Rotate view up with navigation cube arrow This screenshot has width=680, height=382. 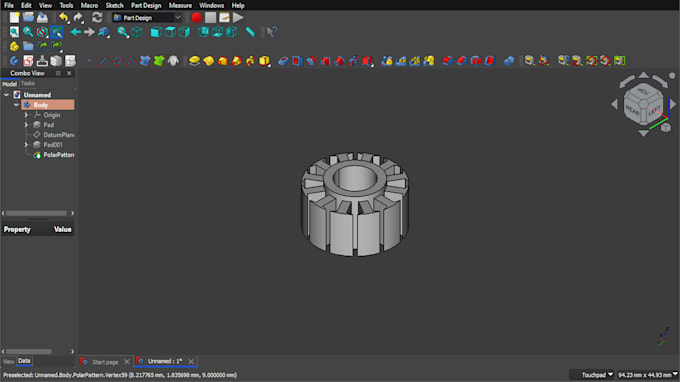click(644, 75)
